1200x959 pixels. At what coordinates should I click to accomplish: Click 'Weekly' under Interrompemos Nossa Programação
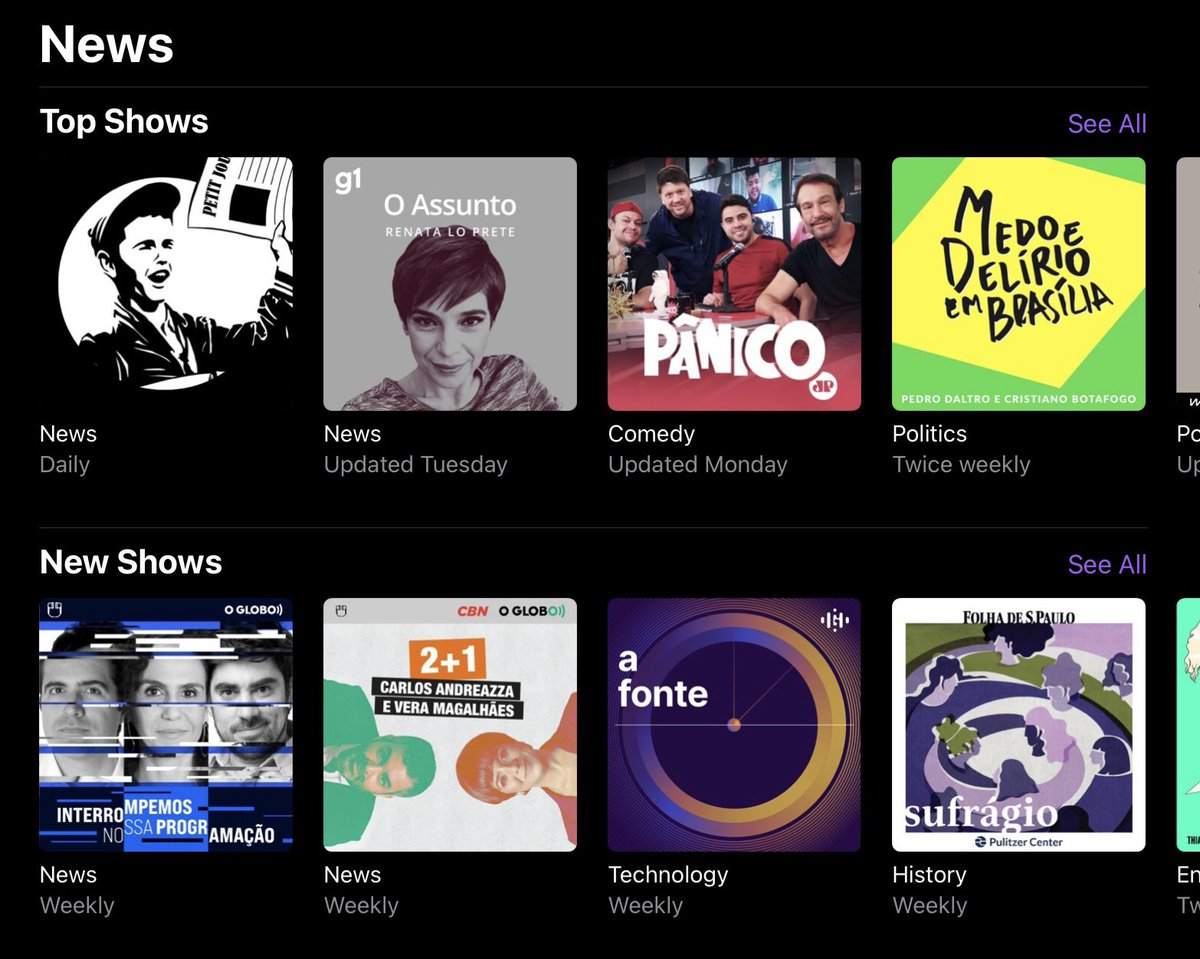[77, 906]
